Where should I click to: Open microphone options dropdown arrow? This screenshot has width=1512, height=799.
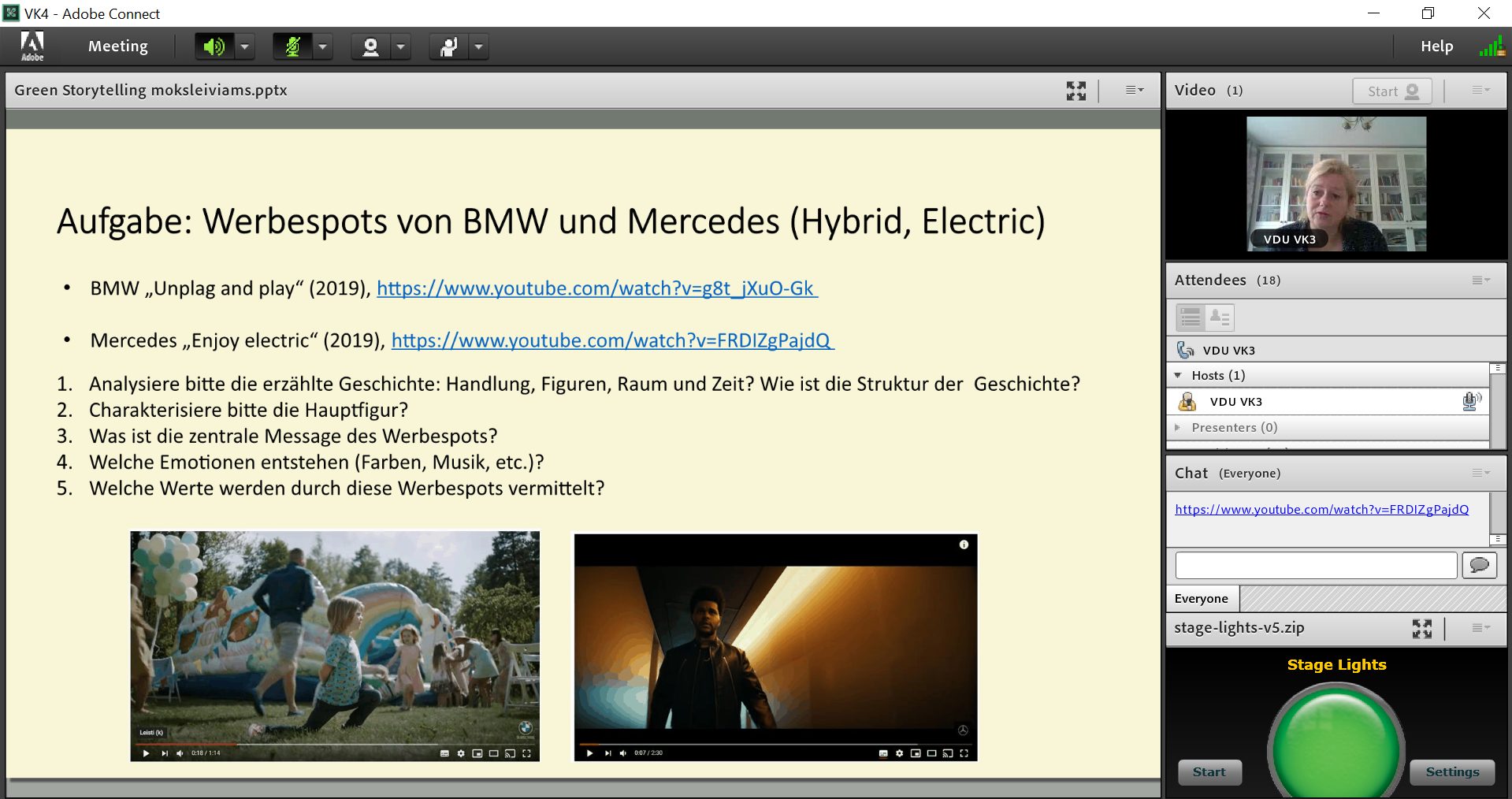tap(322, 46)
